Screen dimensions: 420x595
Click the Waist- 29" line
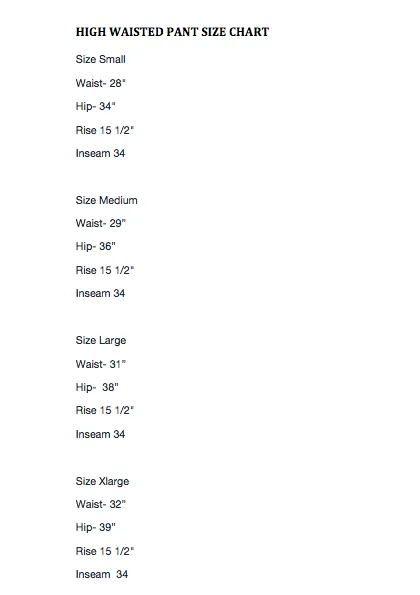(x=101, y=223)
